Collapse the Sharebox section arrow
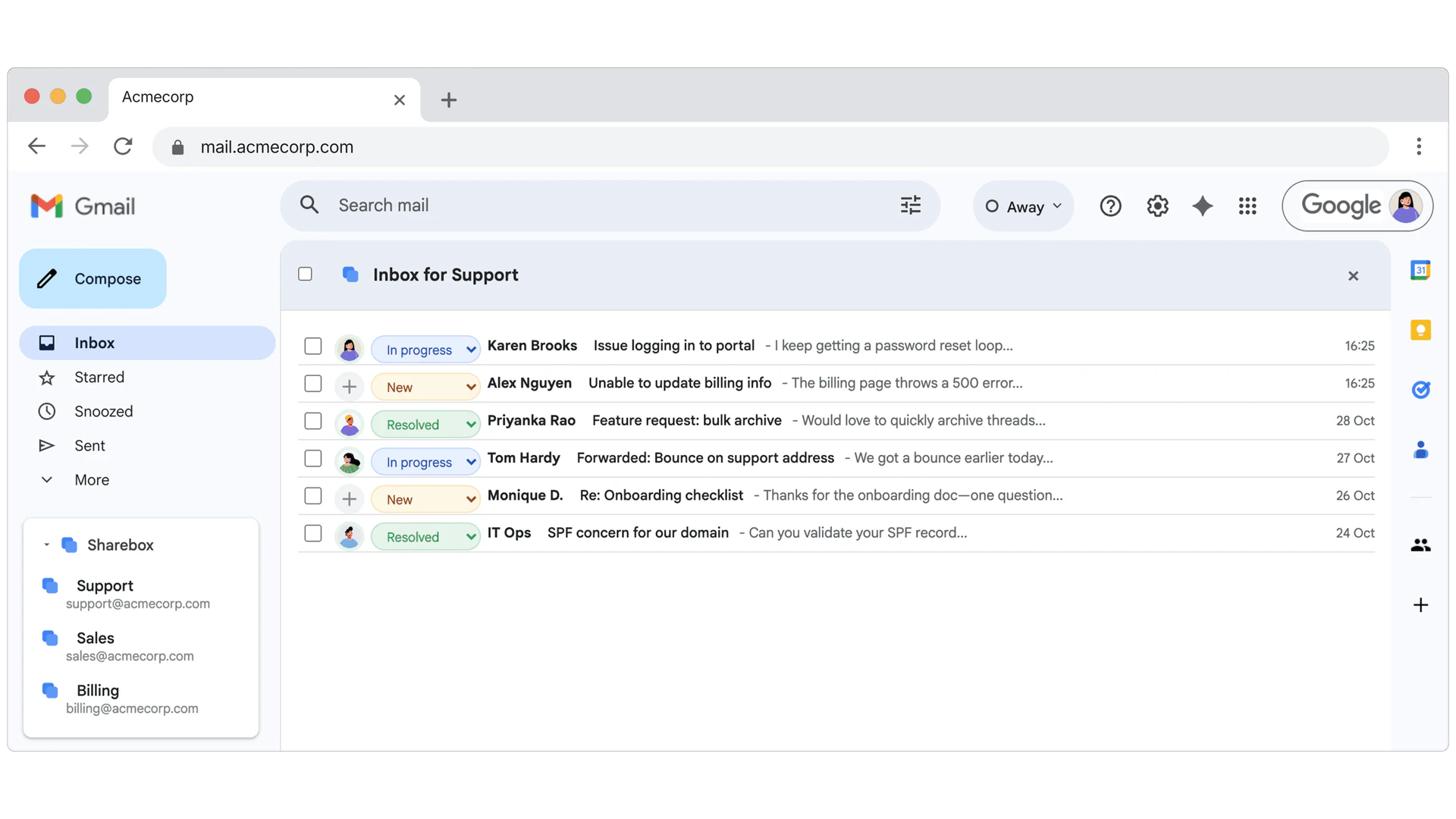 (x=46, y=545)
